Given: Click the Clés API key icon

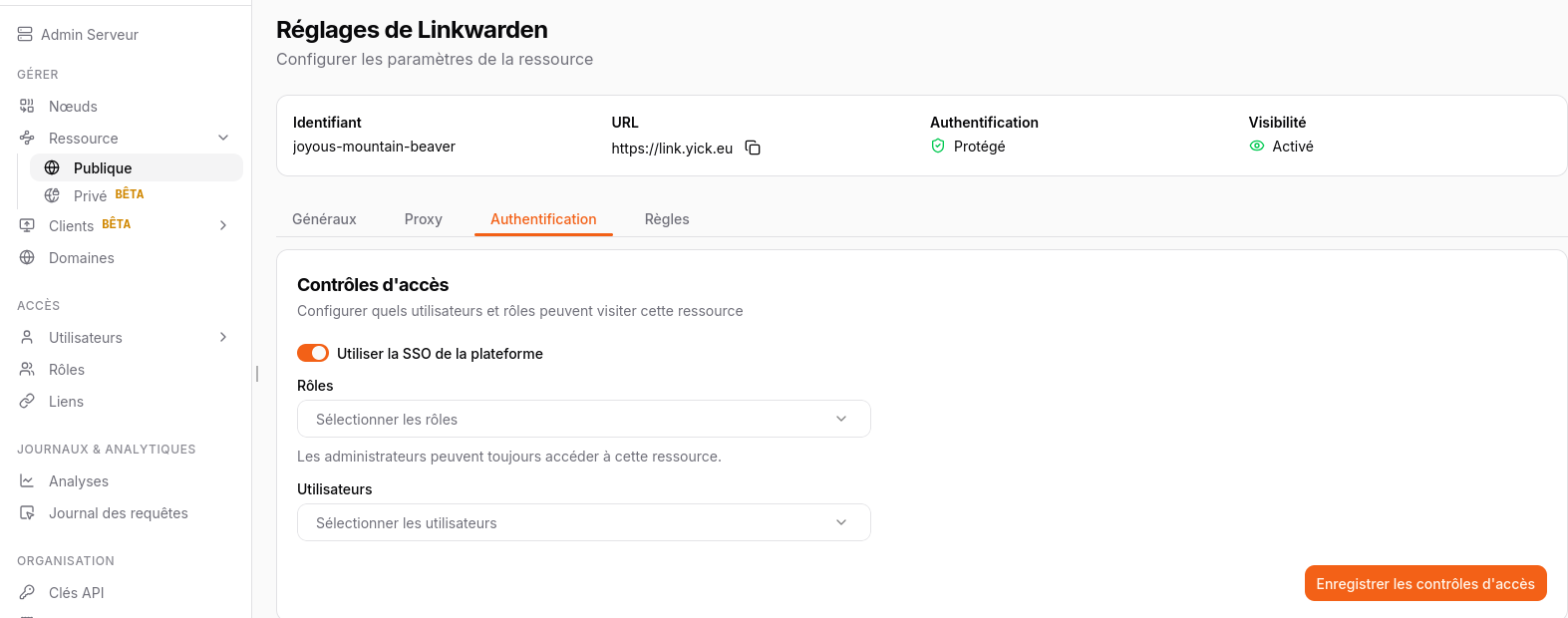Looking at the screenshot, I should click(27, 592).
